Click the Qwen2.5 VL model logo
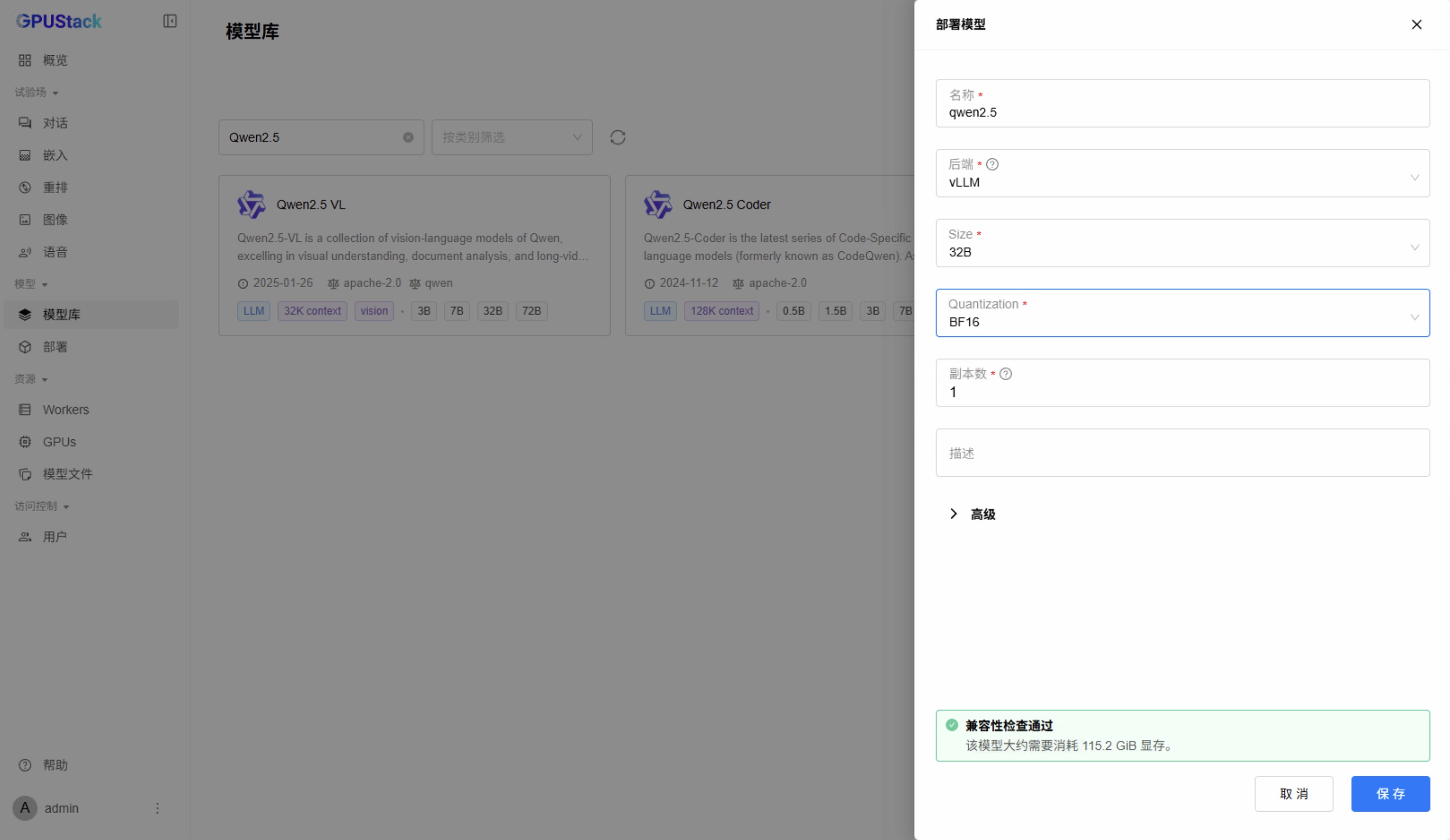This screenshot has height=840, width=1450. [x=251, y=204]
